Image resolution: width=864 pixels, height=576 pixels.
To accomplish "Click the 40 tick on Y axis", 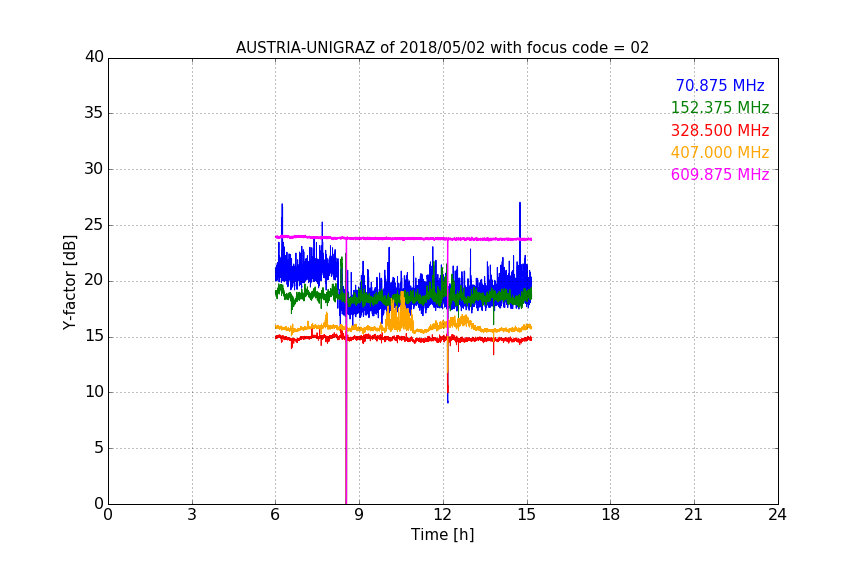I will tap(94, 57).
